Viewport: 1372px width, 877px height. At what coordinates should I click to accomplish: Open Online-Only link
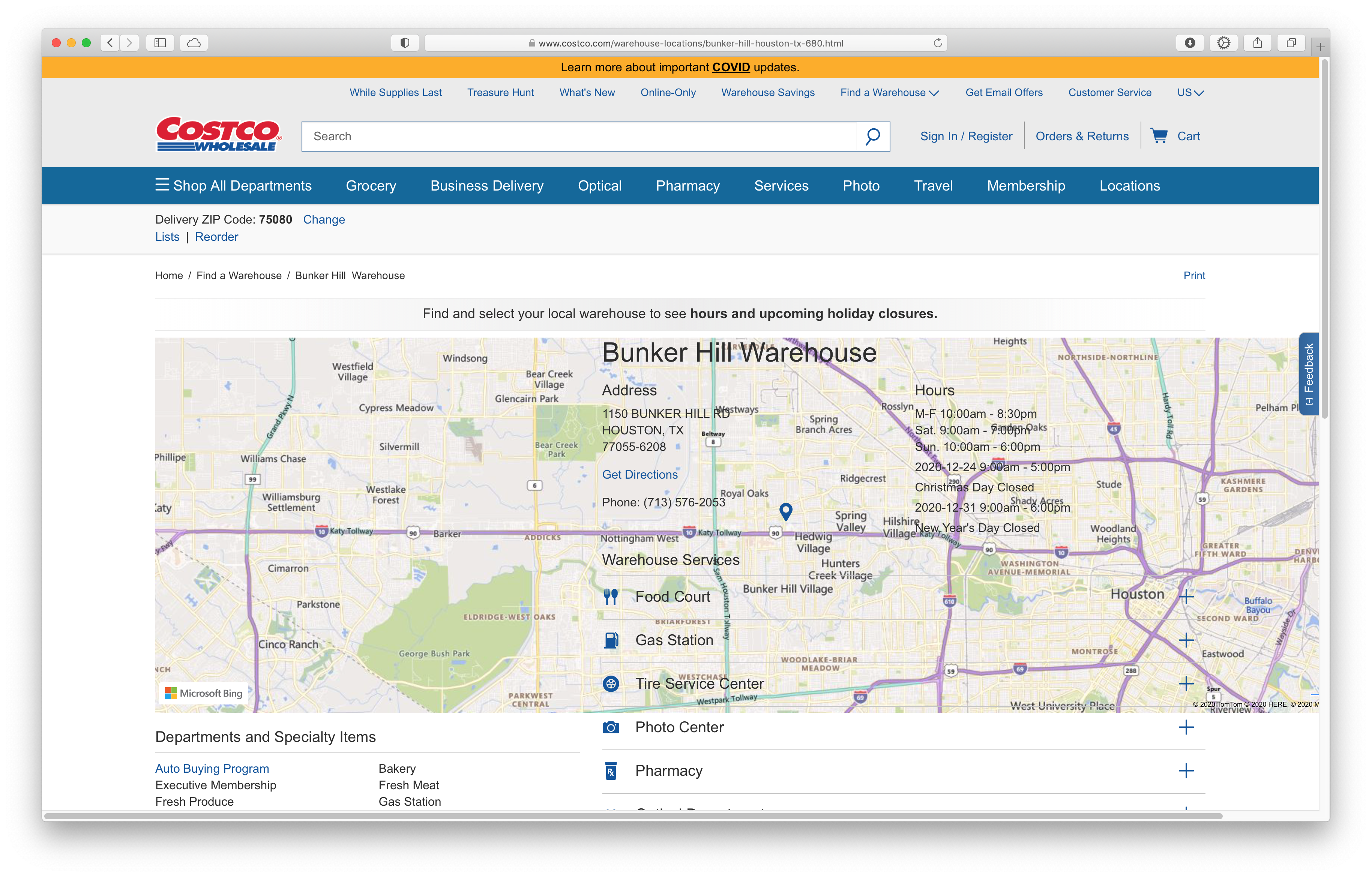668,92
